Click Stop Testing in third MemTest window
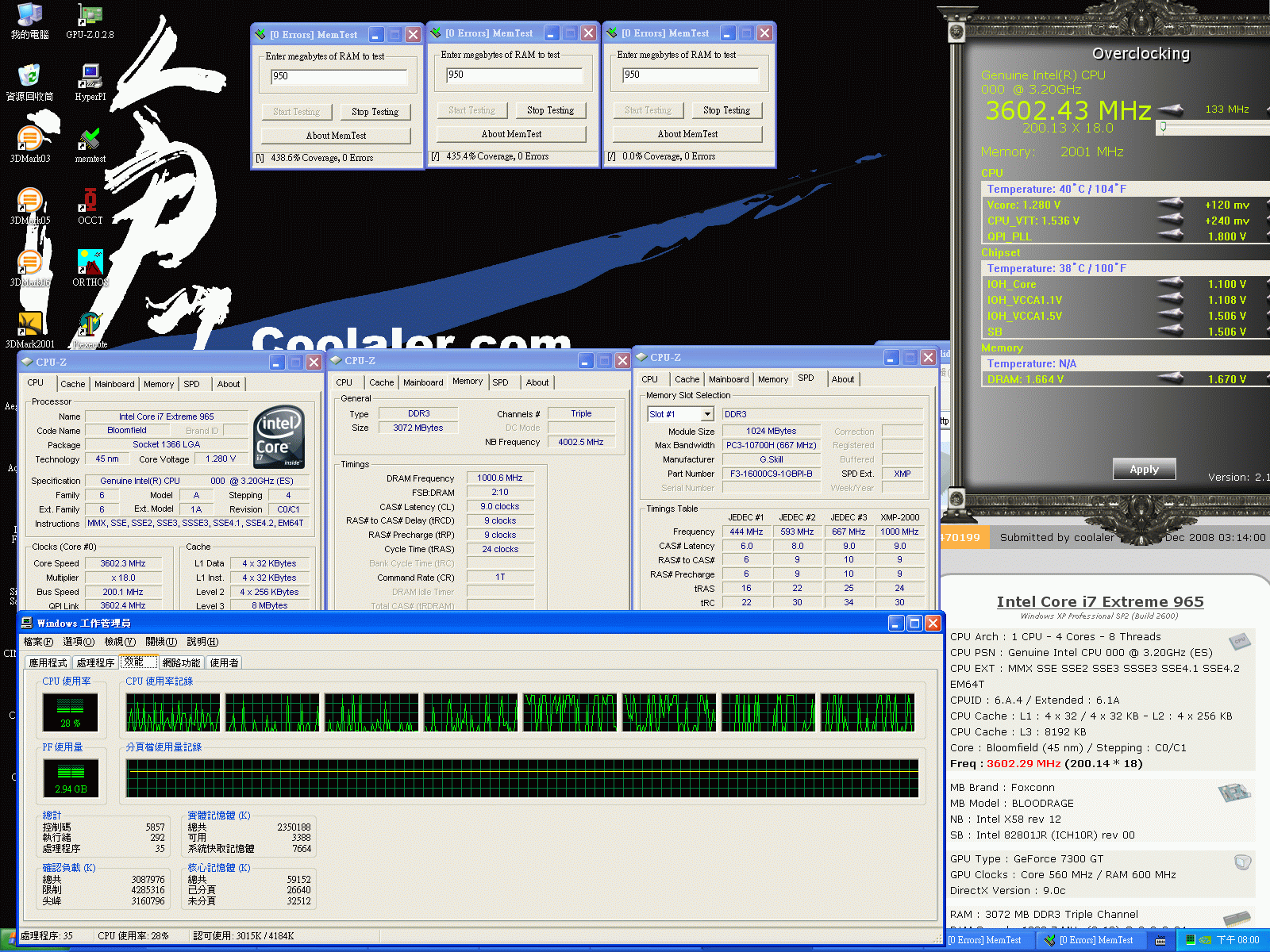 point(726,110)
